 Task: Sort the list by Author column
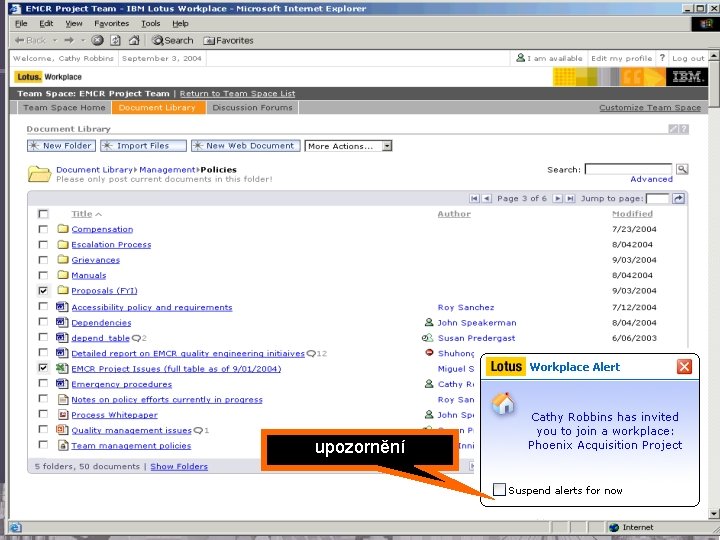454,214
